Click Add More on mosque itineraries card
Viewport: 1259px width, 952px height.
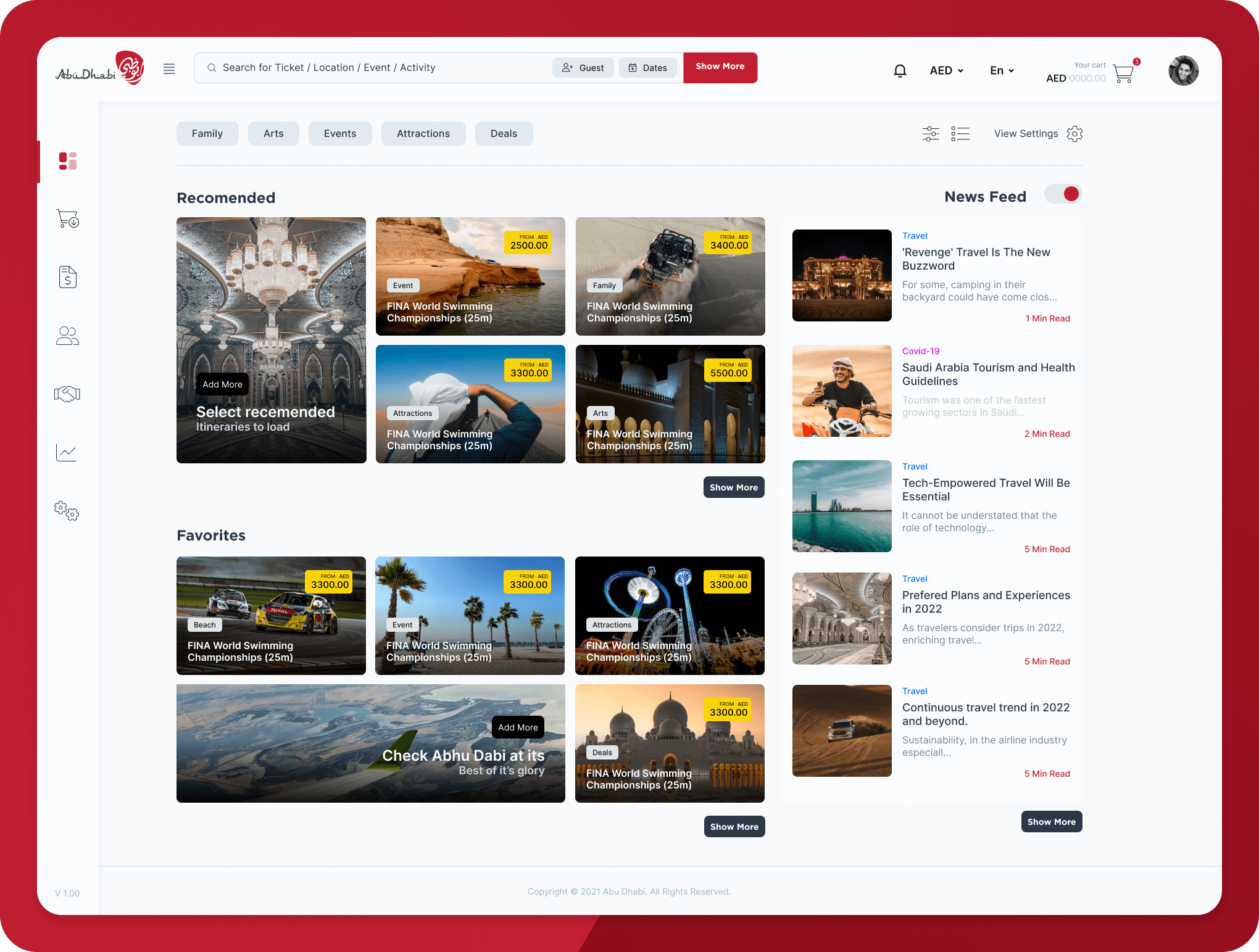223,384
